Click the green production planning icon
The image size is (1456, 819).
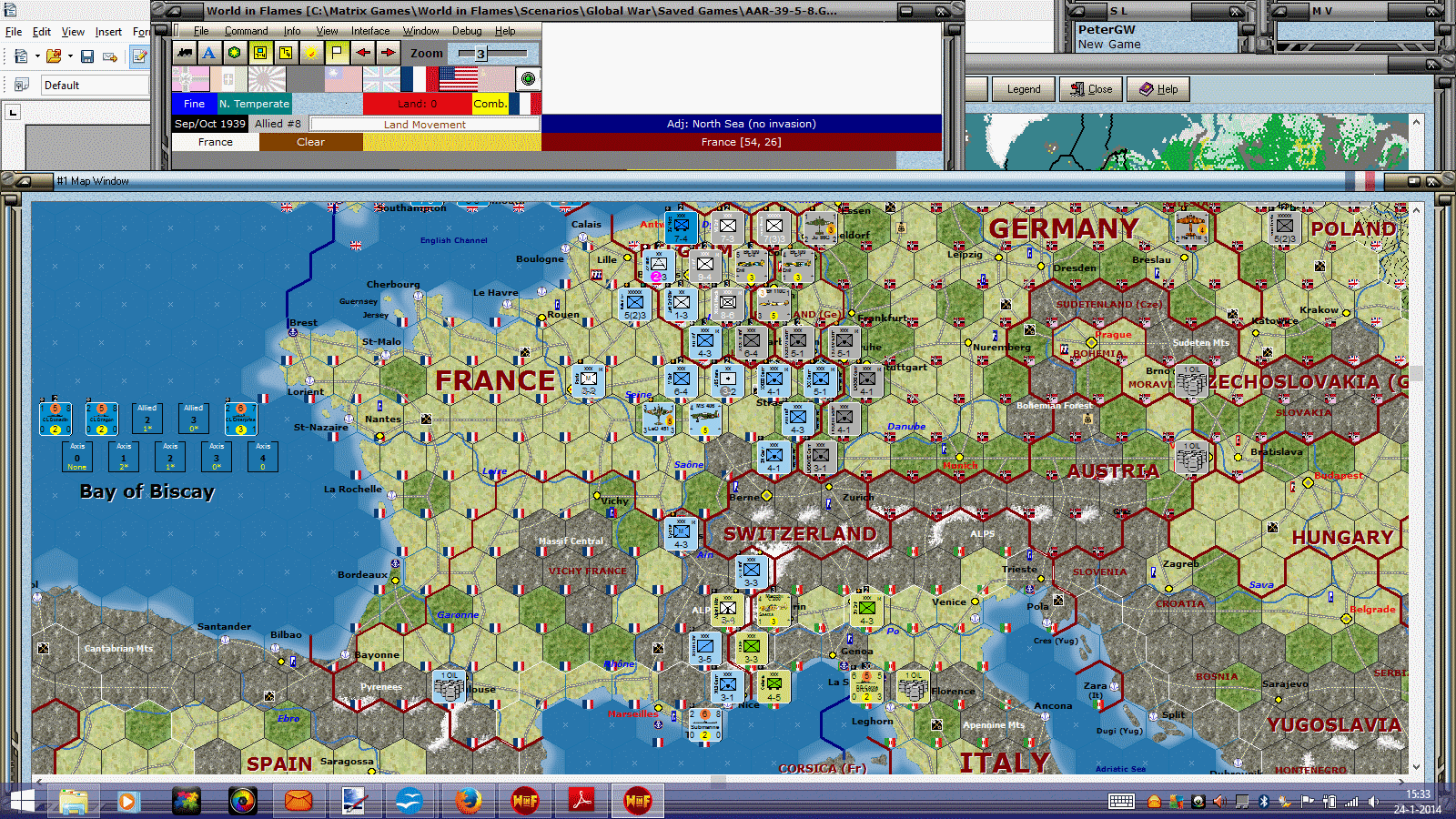click(x=235, y=53)
